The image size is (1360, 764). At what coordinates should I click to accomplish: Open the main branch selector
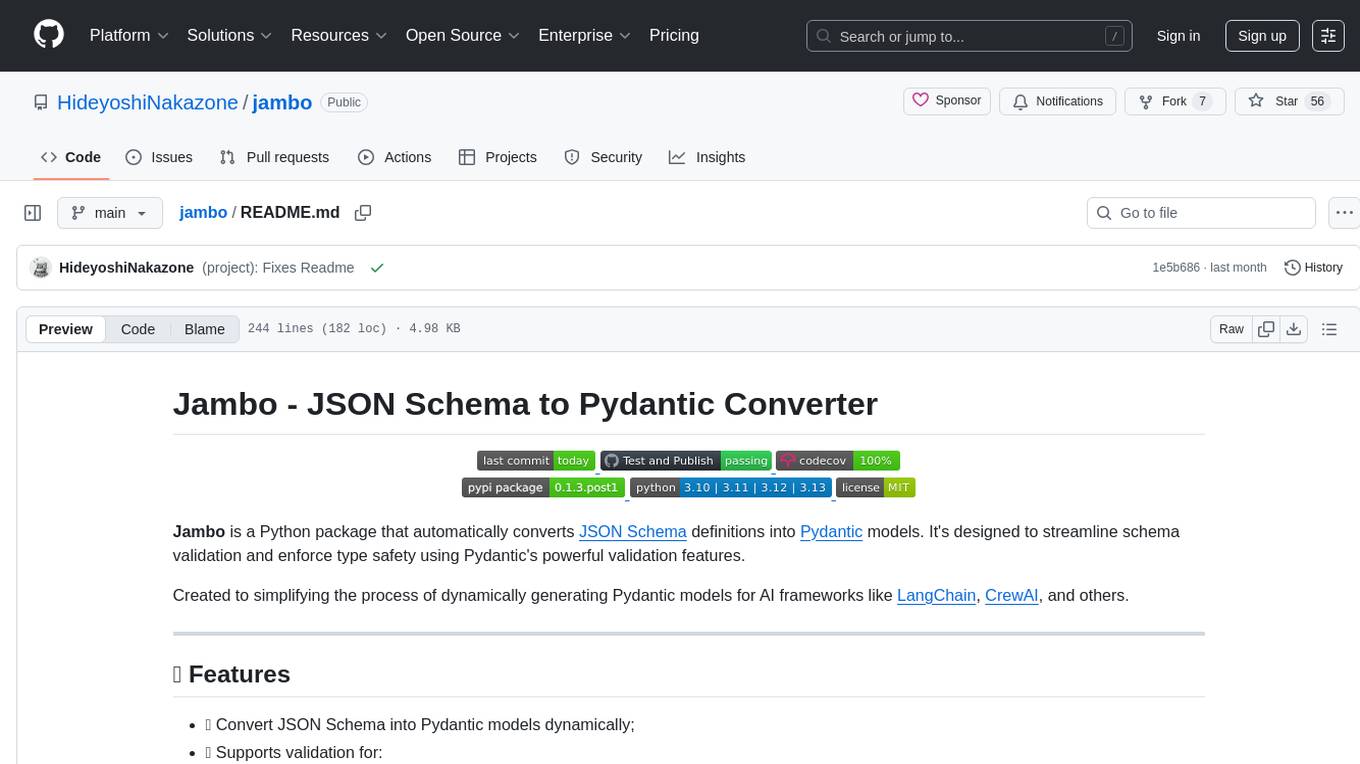pyautogui.click(x=110, y=213)
